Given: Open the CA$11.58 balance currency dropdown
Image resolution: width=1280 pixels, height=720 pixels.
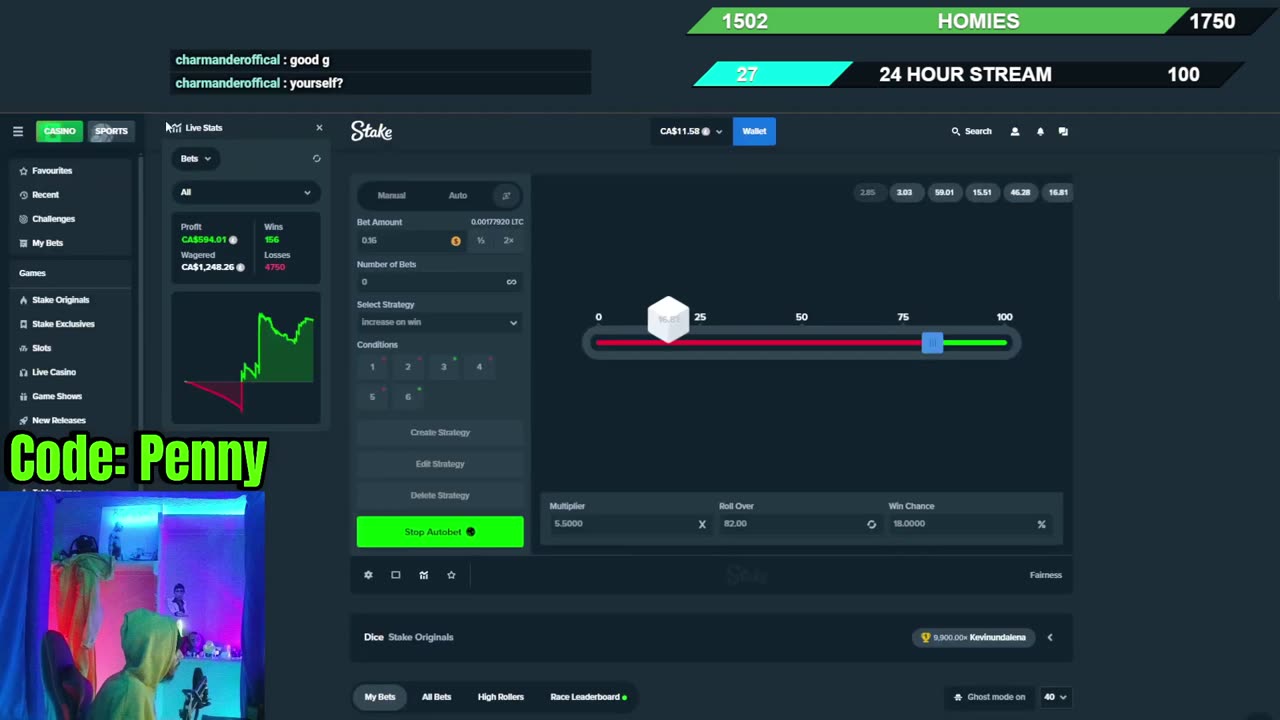Looking at the screenshot, I should [690, 131].
